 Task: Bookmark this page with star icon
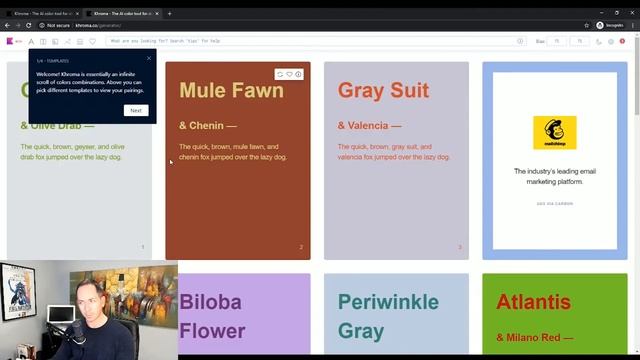(587, 25)
